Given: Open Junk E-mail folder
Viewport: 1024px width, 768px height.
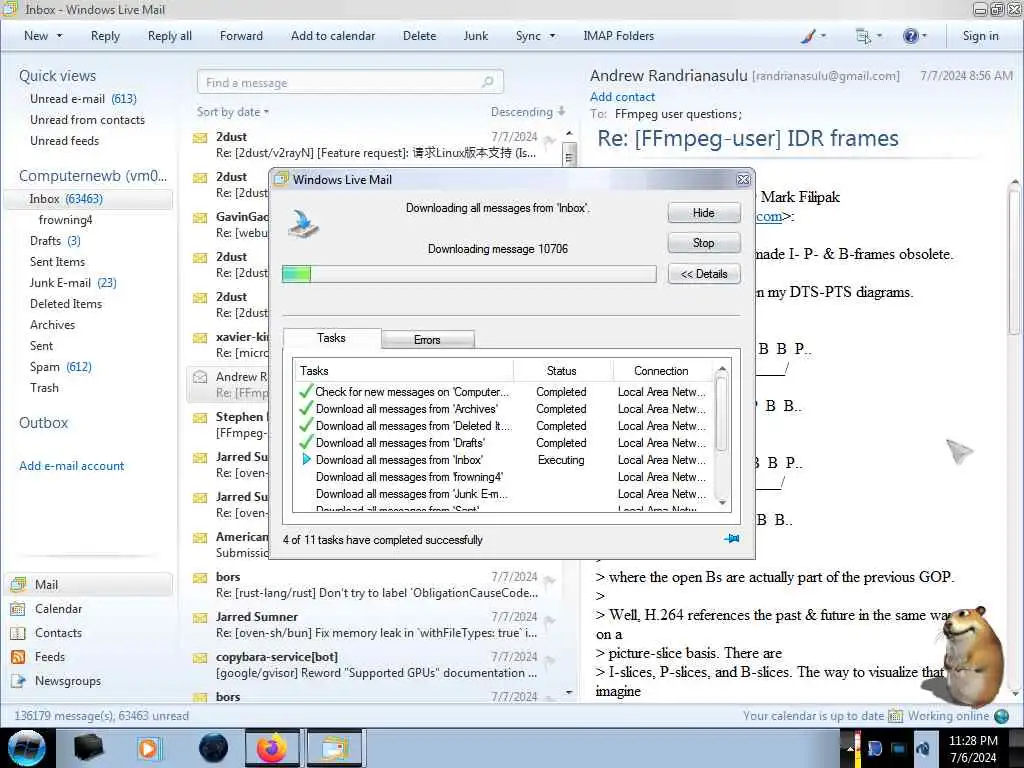Looking at the screenshot, I should pos(72,282).
